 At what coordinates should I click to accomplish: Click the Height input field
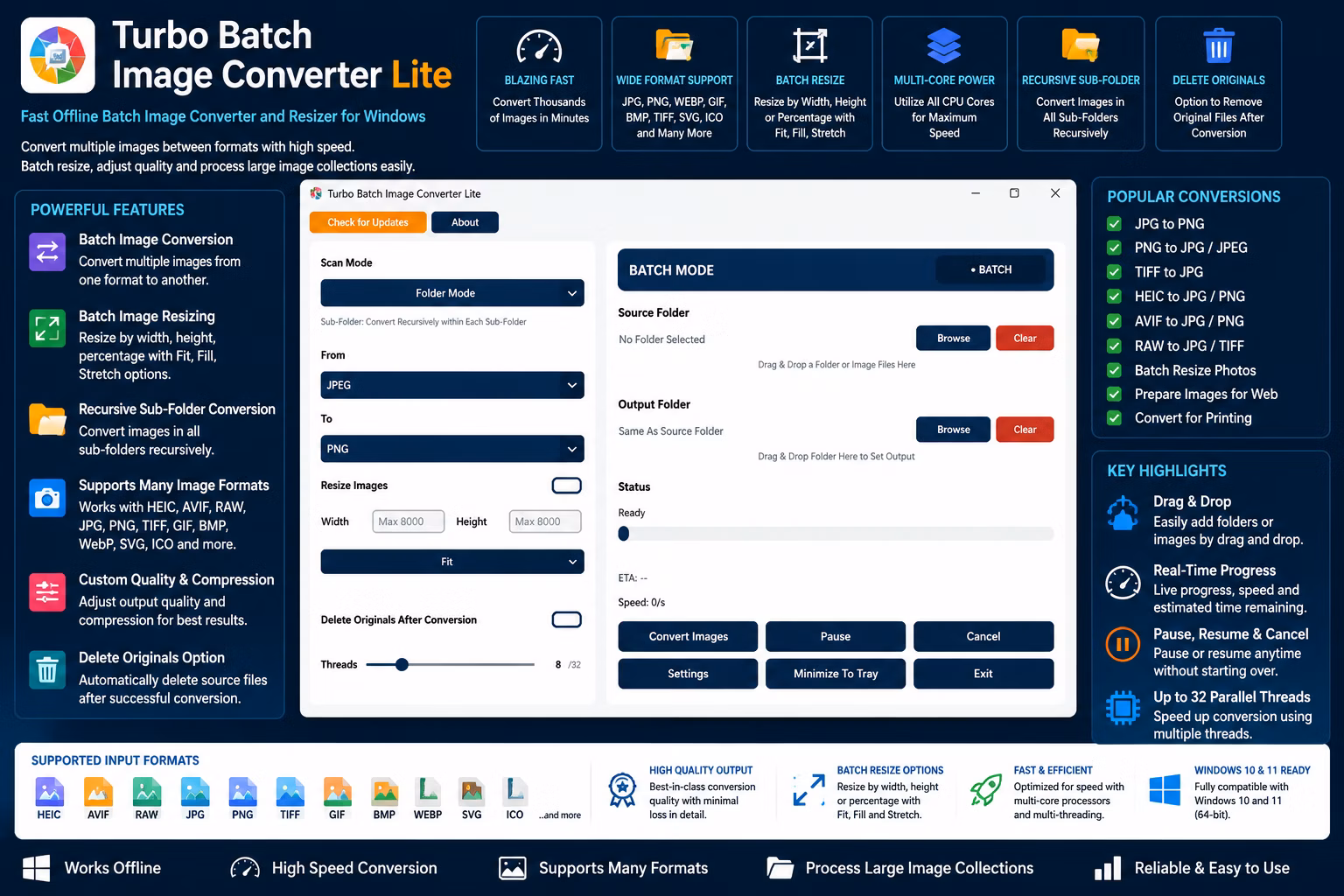point(545,521)
